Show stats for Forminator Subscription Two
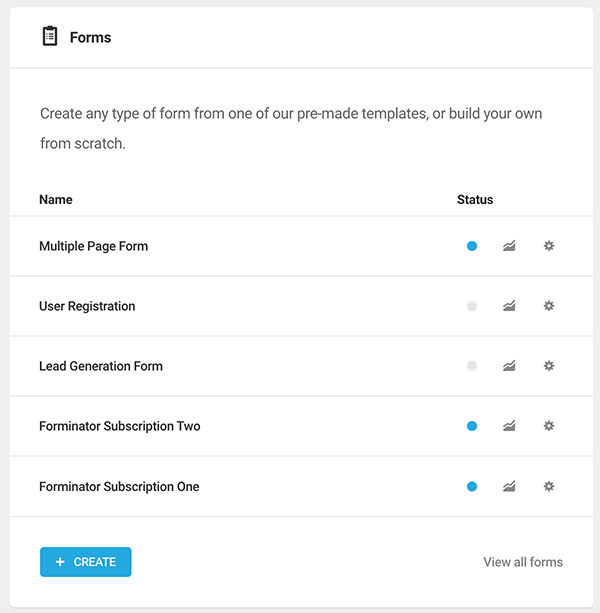The image size is (600, 613). pos(509,426)
